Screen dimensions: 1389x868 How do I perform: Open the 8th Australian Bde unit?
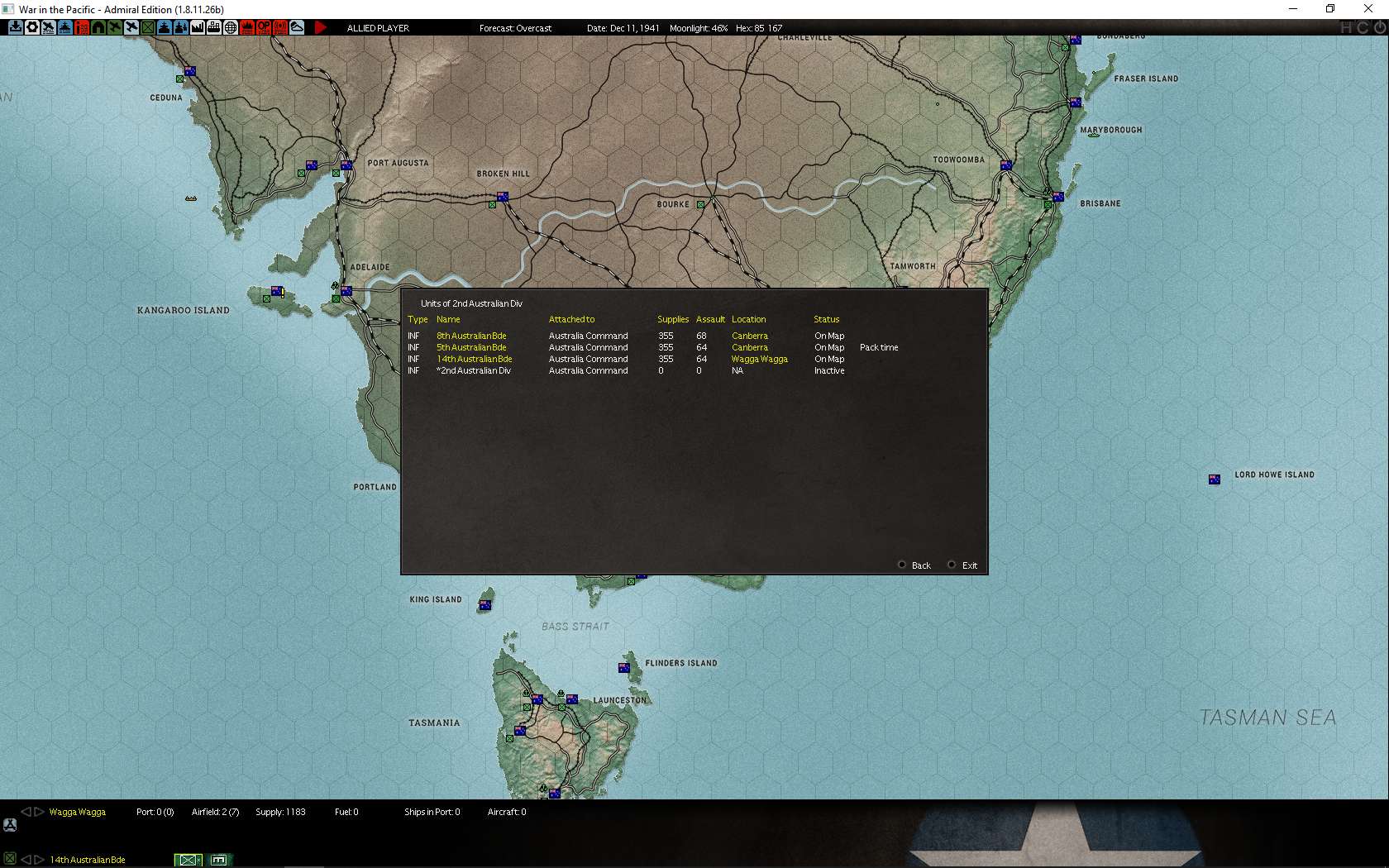(x=471, y=336)
